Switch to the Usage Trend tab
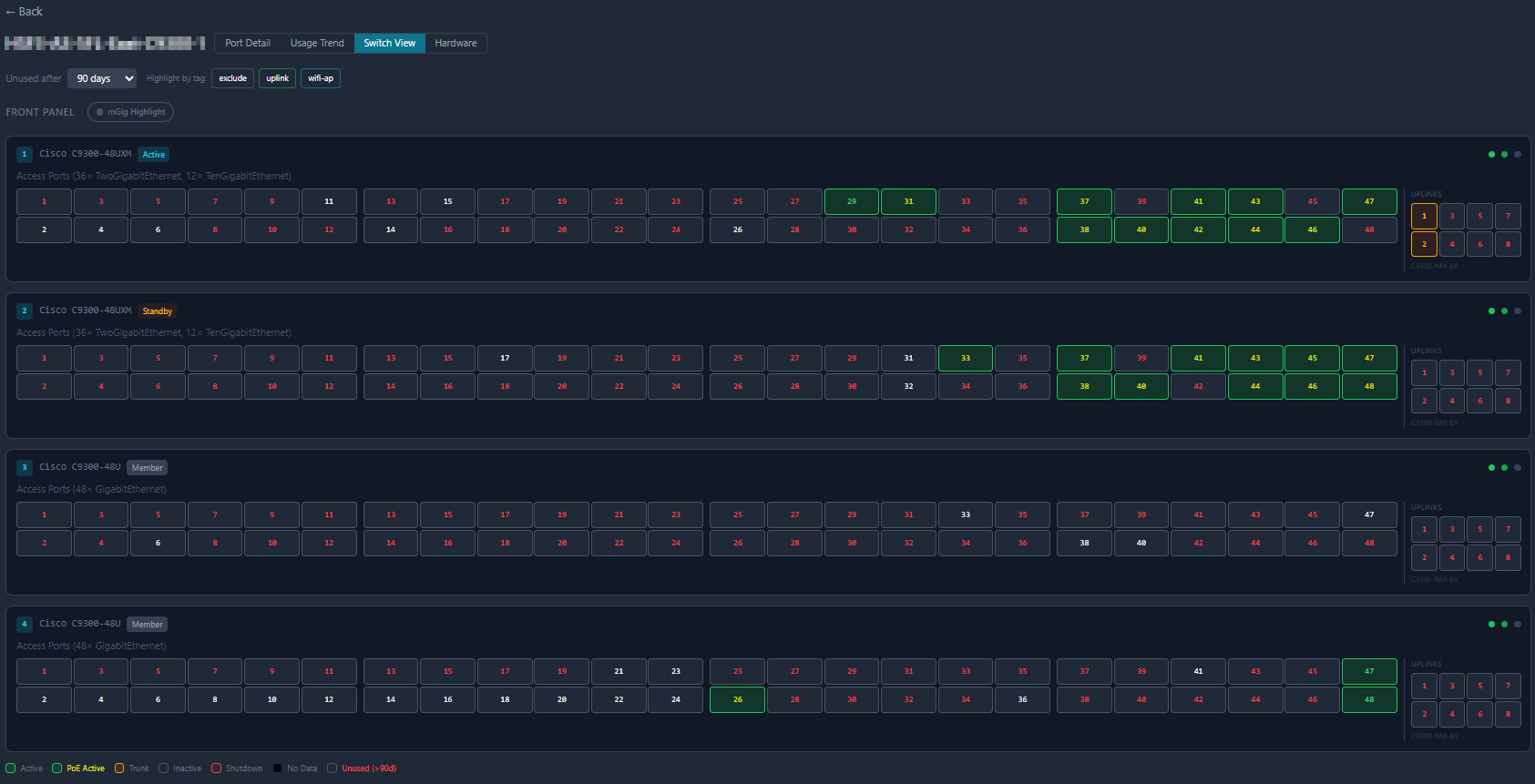The width and height of the screenshot is (1535, 784). coord(317,43)
